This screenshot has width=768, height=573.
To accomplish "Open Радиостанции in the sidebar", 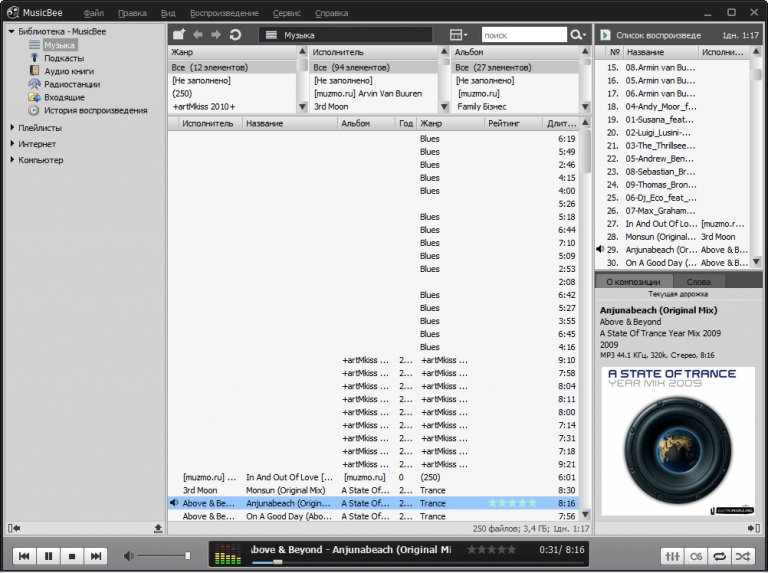I will click(x=72, y=84).
